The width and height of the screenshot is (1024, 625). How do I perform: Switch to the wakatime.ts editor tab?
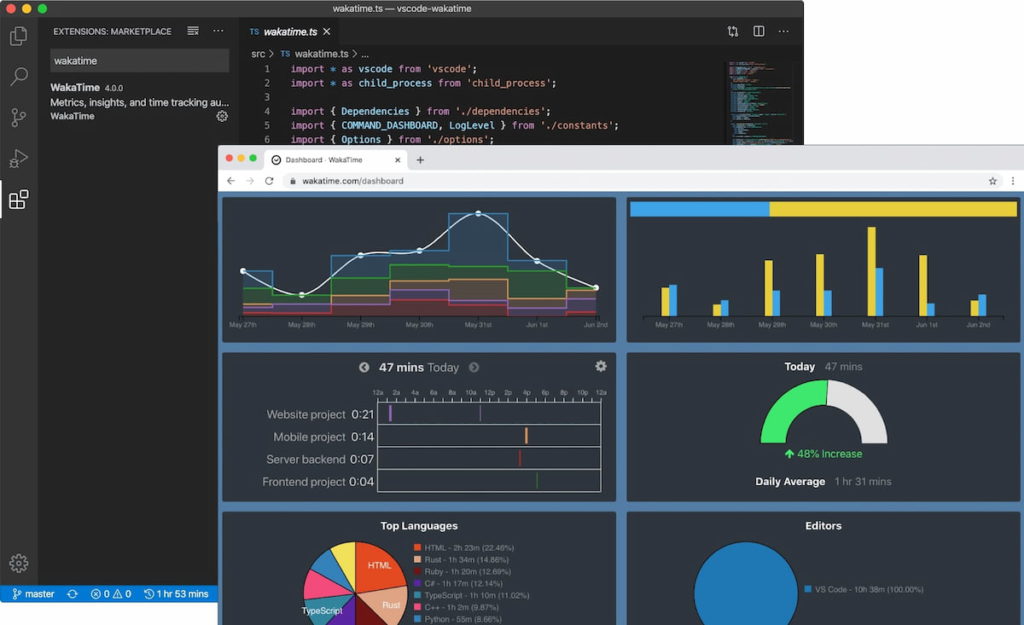290,31
